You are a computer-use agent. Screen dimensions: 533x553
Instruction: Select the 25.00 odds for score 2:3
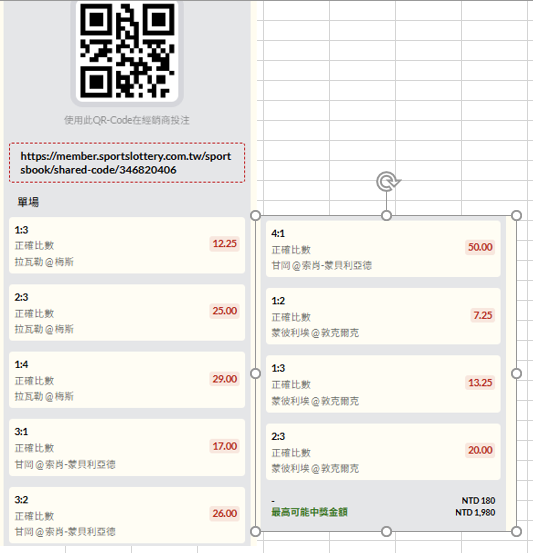click(x=225, y=311)
